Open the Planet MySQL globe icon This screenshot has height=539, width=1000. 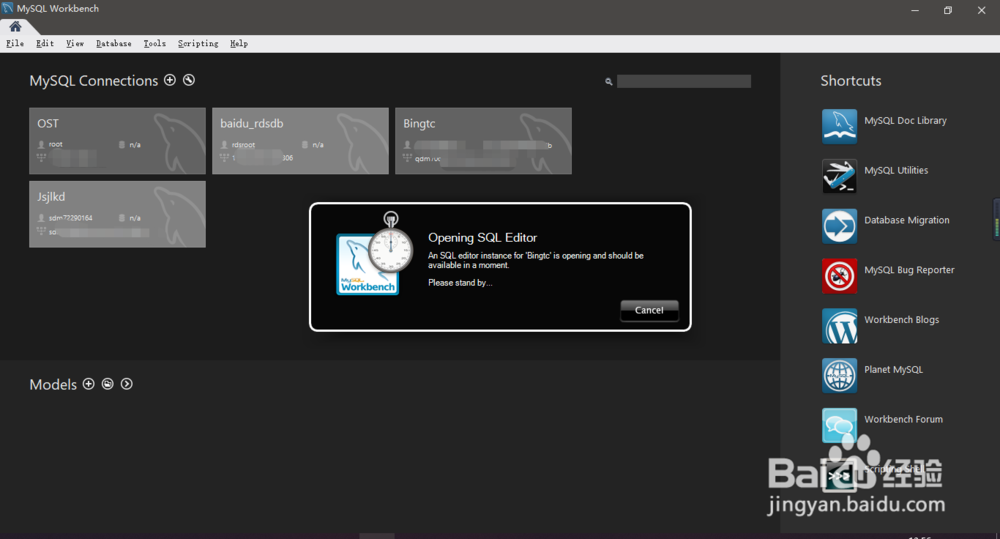pos(839,374)
